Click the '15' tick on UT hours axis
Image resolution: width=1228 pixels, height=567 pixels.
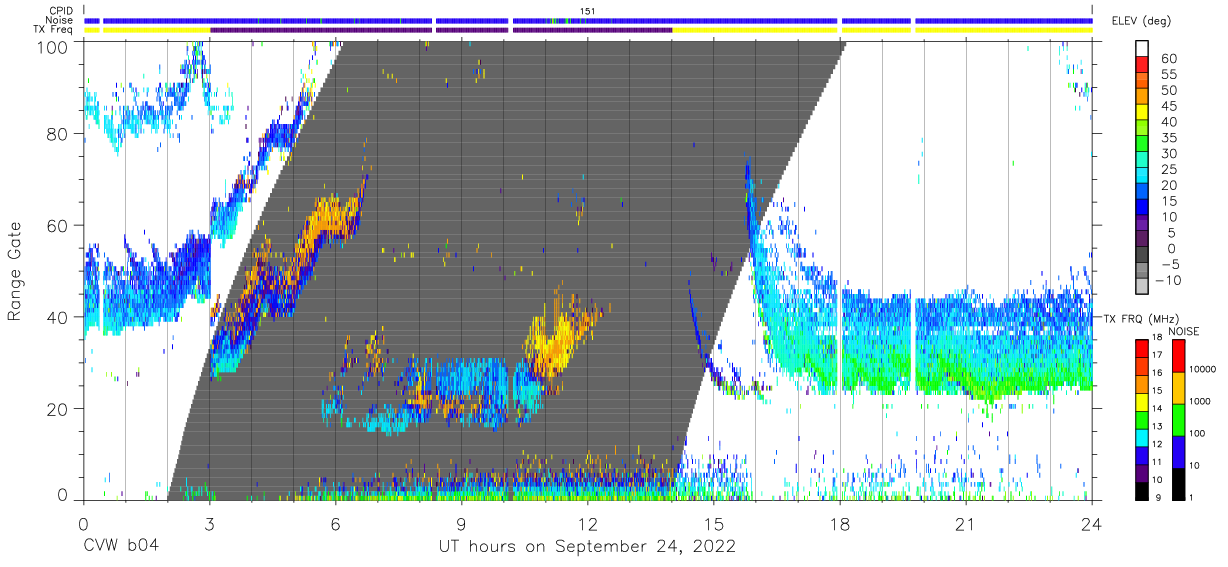click(713, 524)
